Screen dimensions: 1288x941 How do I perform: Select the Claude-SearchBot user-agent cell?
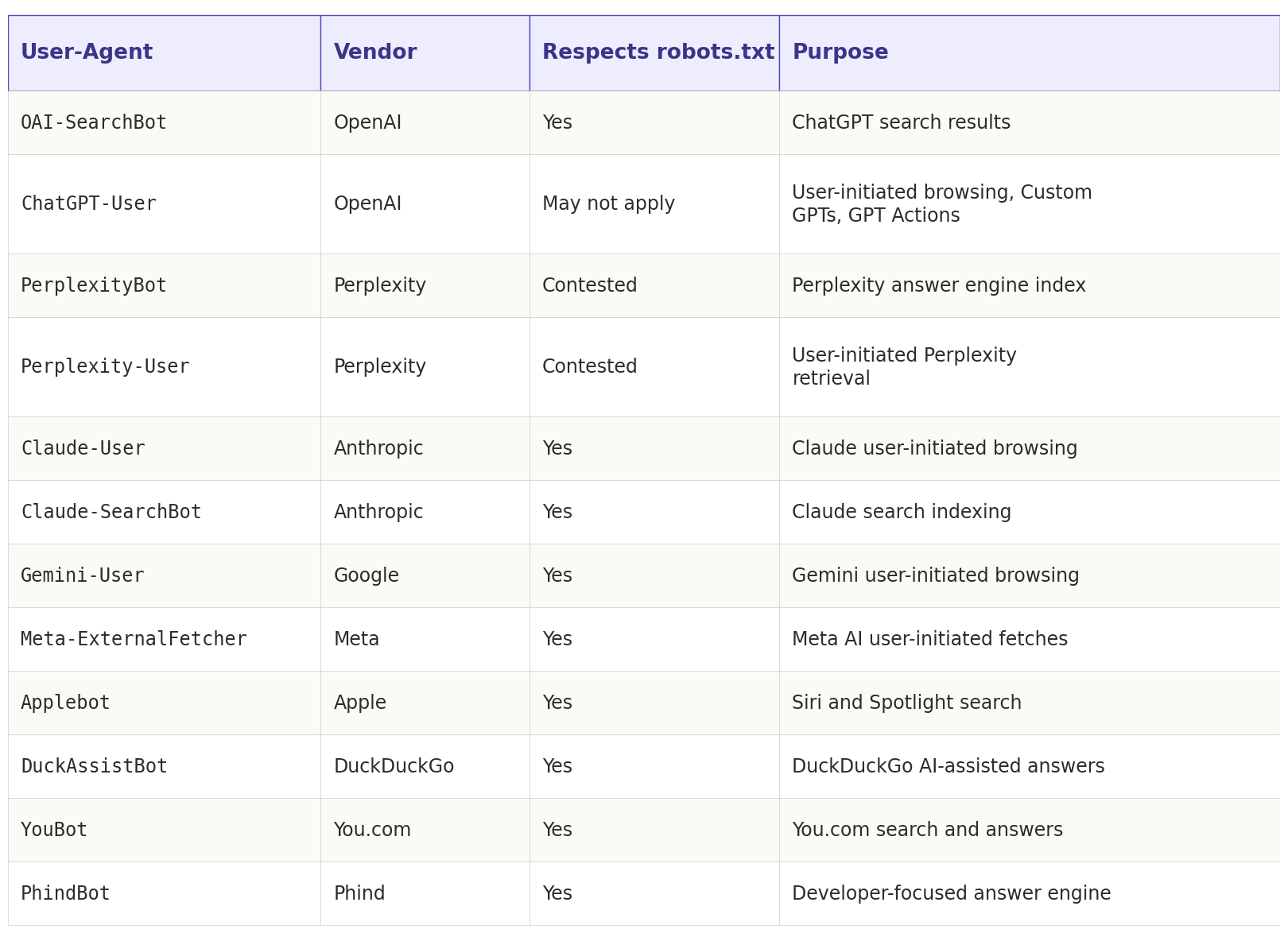pyautogui.click(x=164, y=512)
